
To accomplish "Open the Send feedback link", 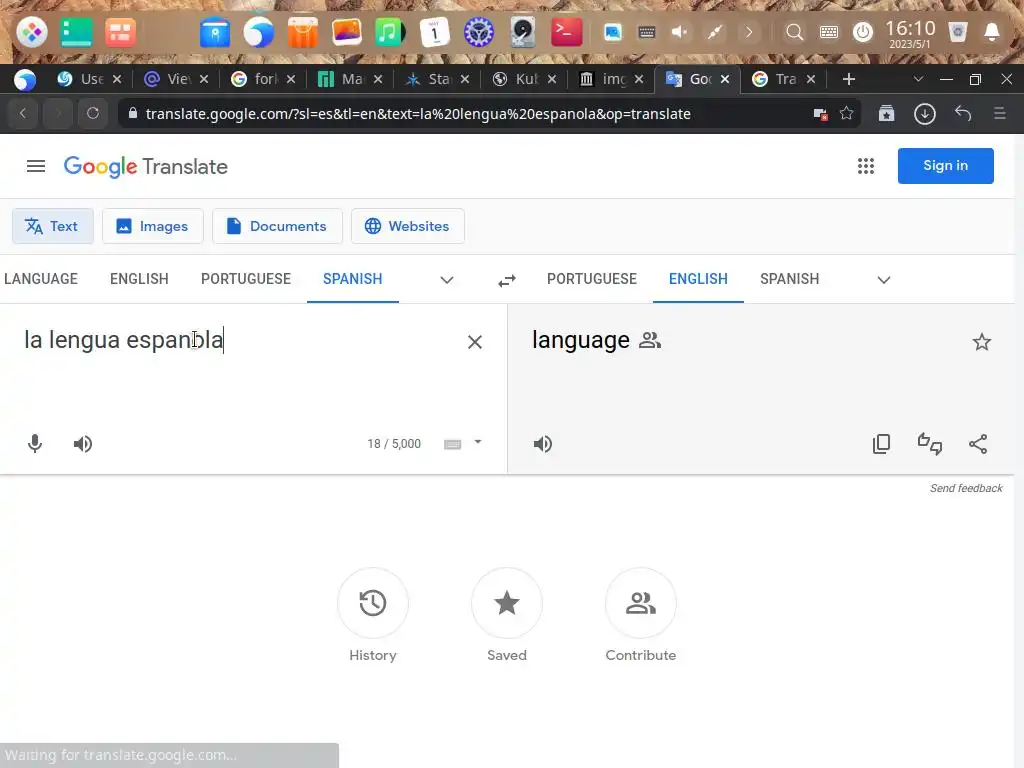I will click(x=966, y=488).
